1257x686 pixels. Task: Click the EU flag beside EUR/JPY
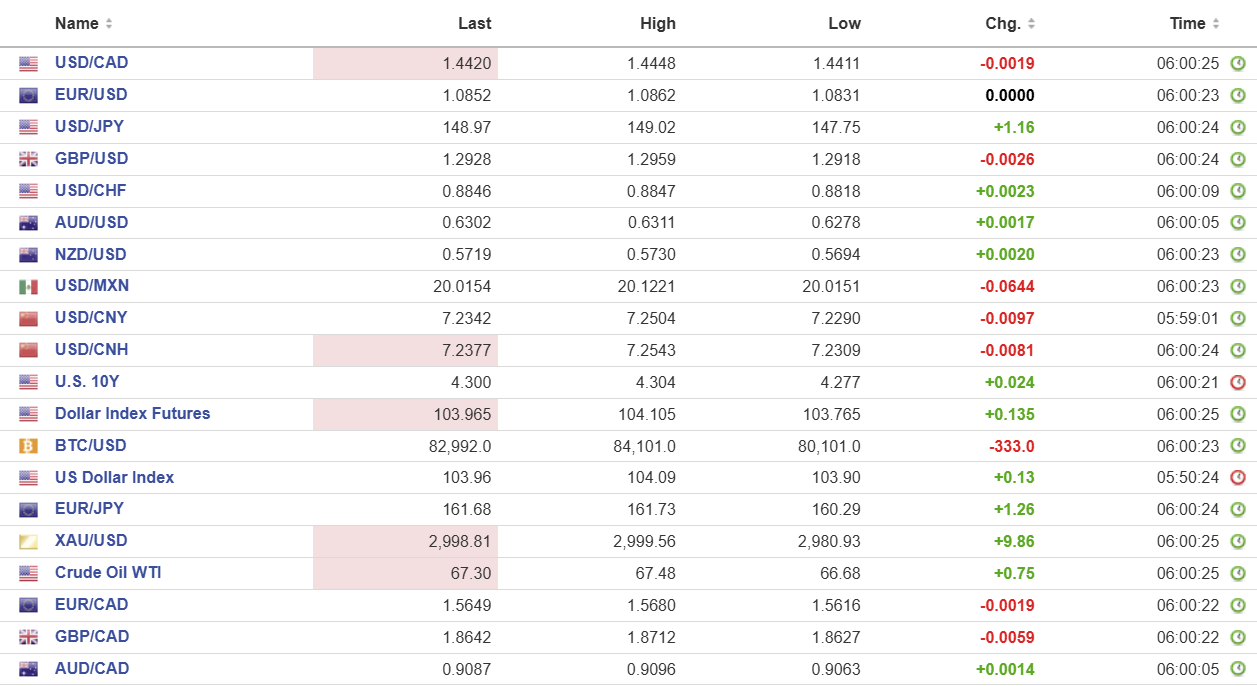click(x=28, y=510)
